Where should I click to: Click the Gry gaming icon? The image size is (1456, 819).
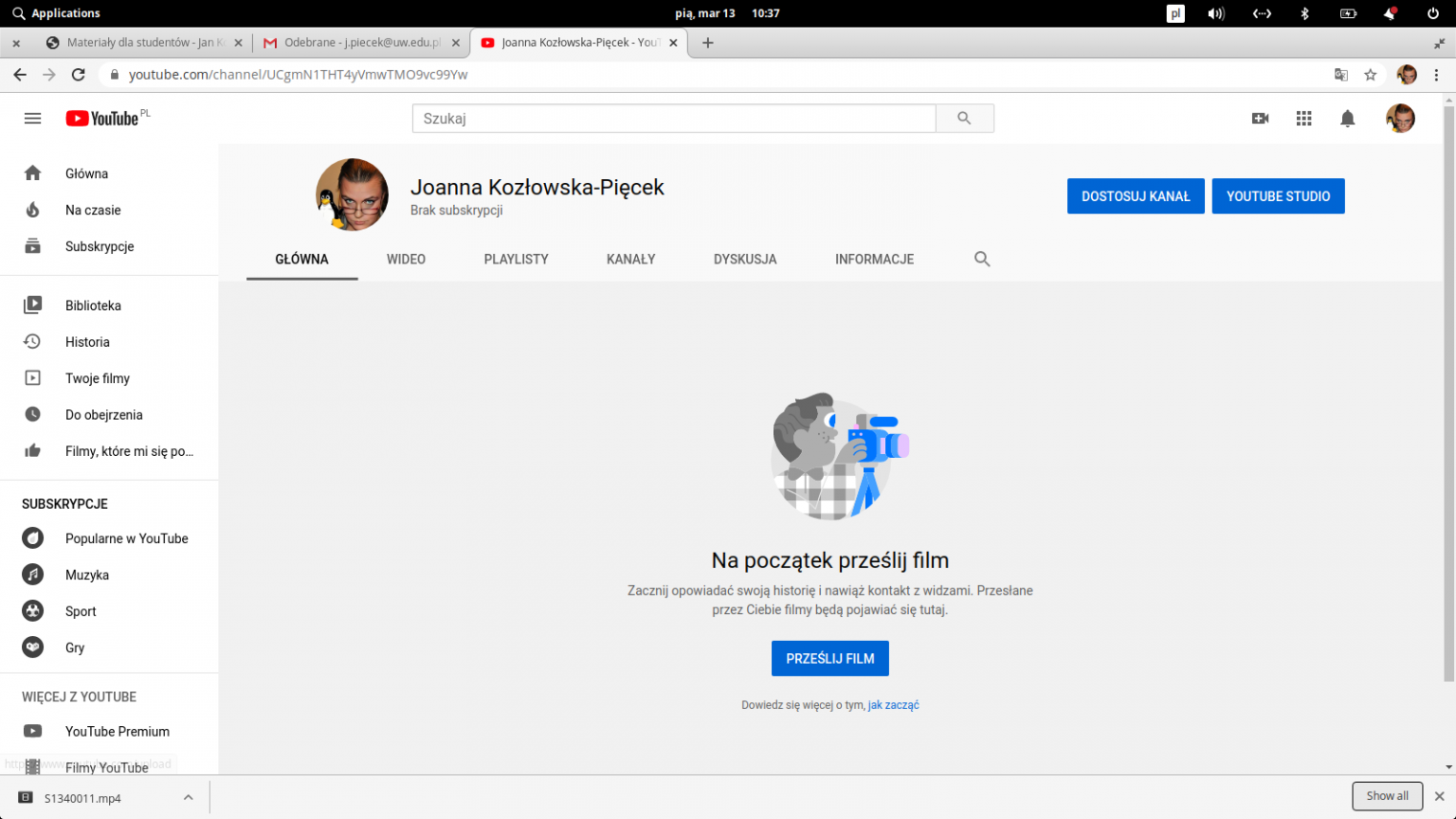coord(33,647)
